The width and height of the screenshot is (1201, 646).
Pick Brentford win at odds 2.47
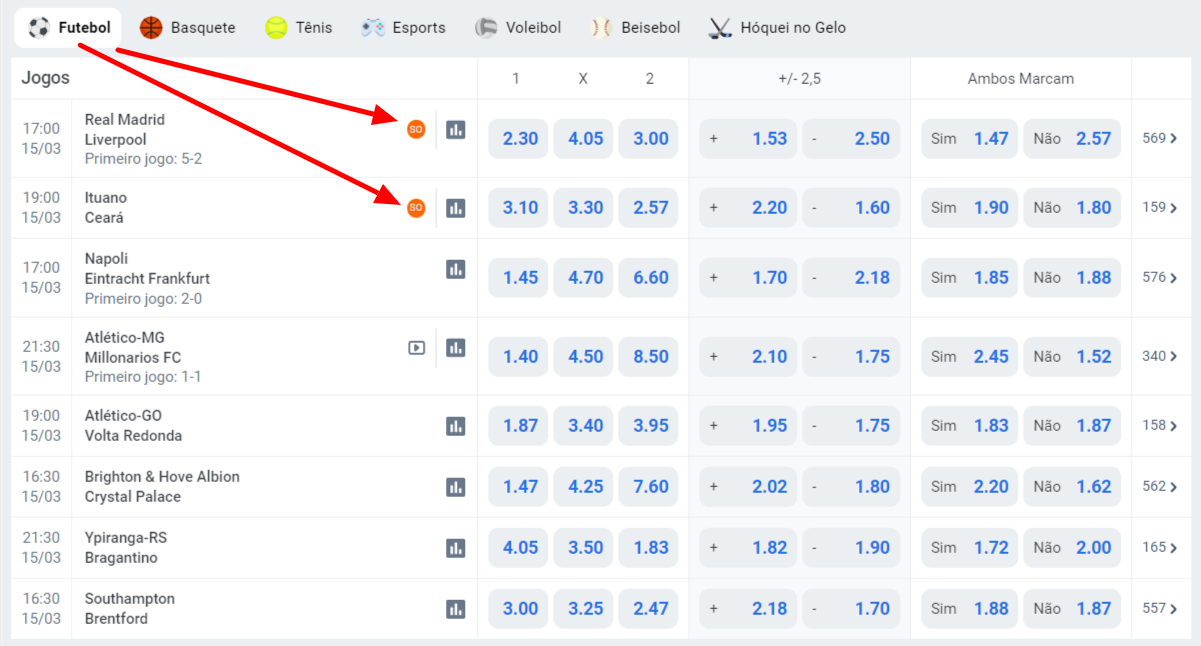coord(649,609)
